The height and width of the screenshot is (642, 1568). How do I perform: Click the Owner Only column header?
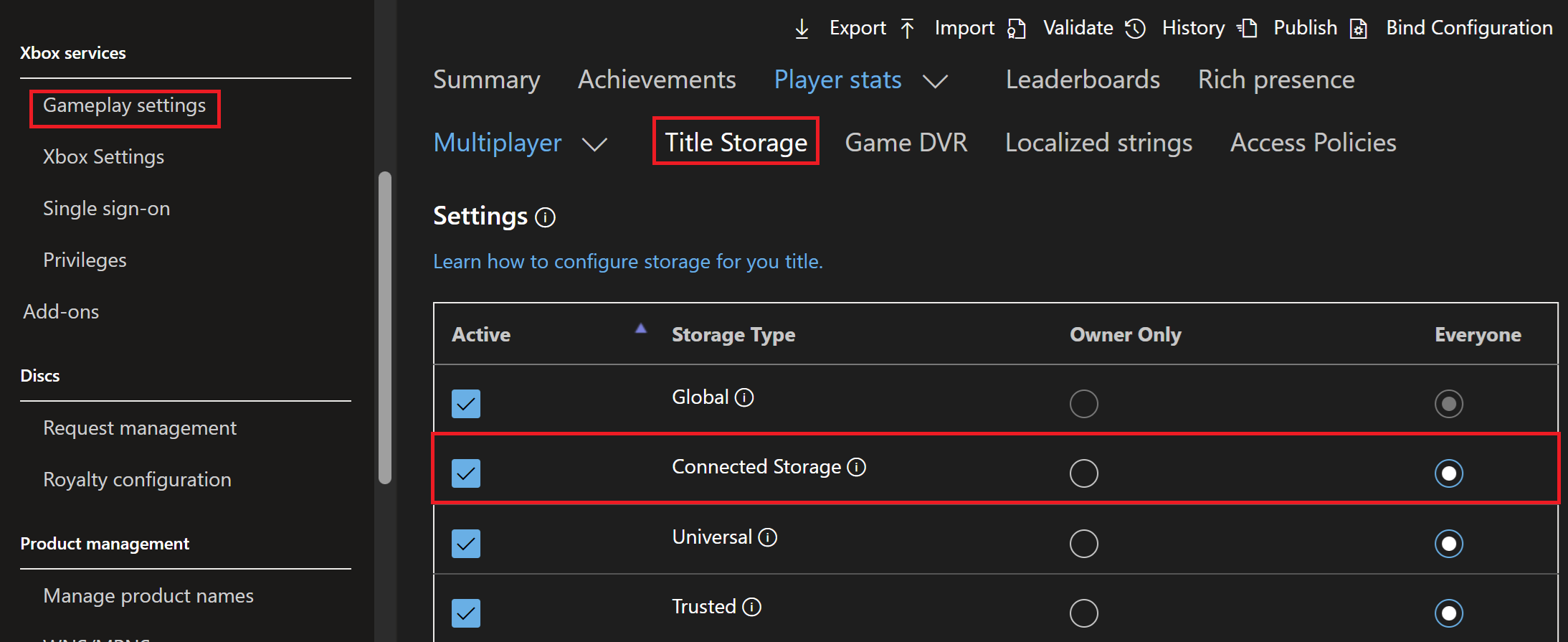[x=1126, y=335]
